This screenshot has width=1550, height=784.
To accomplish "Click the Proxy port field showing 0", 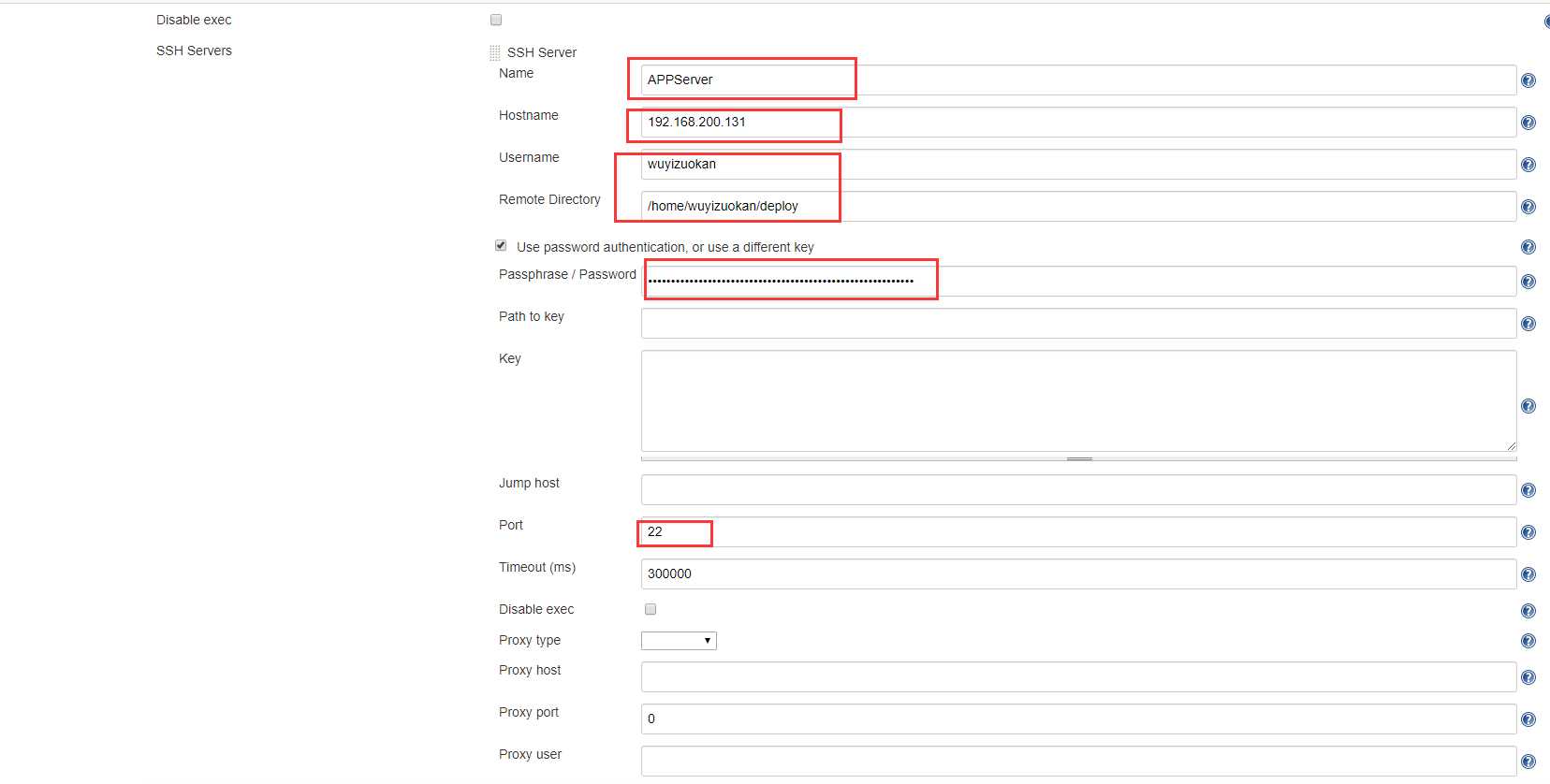I will click(x=1078, y=719).
